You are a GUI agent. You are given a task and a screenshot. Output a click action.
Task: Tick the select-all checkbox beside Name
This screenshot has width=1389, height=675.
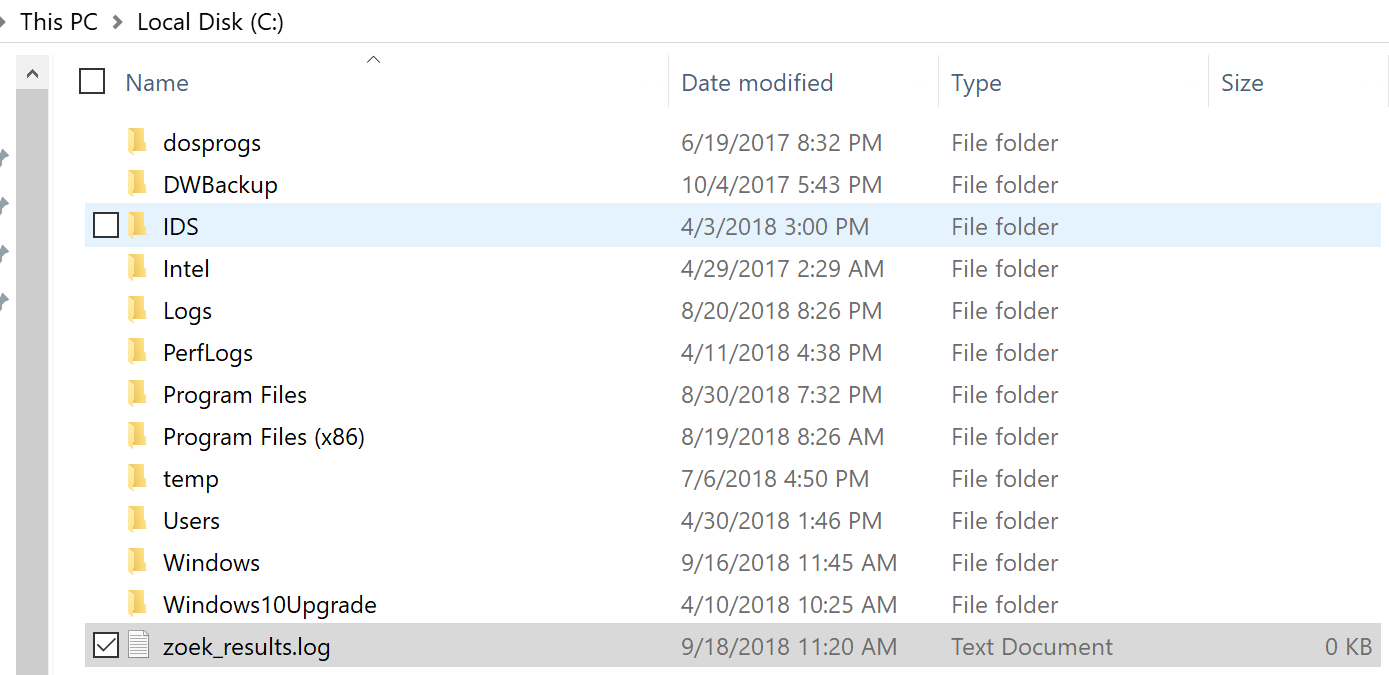coord(92,81)
